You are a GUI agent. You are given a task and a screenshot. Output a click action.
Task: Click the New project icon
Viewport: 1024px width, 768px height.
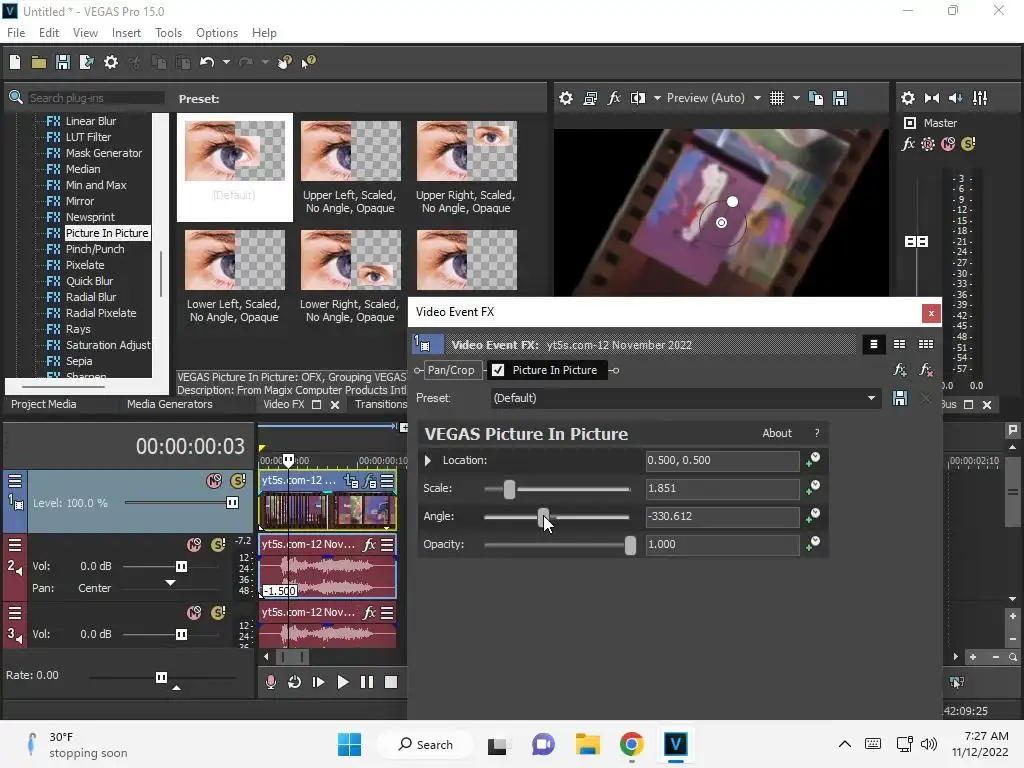(15, 62)
